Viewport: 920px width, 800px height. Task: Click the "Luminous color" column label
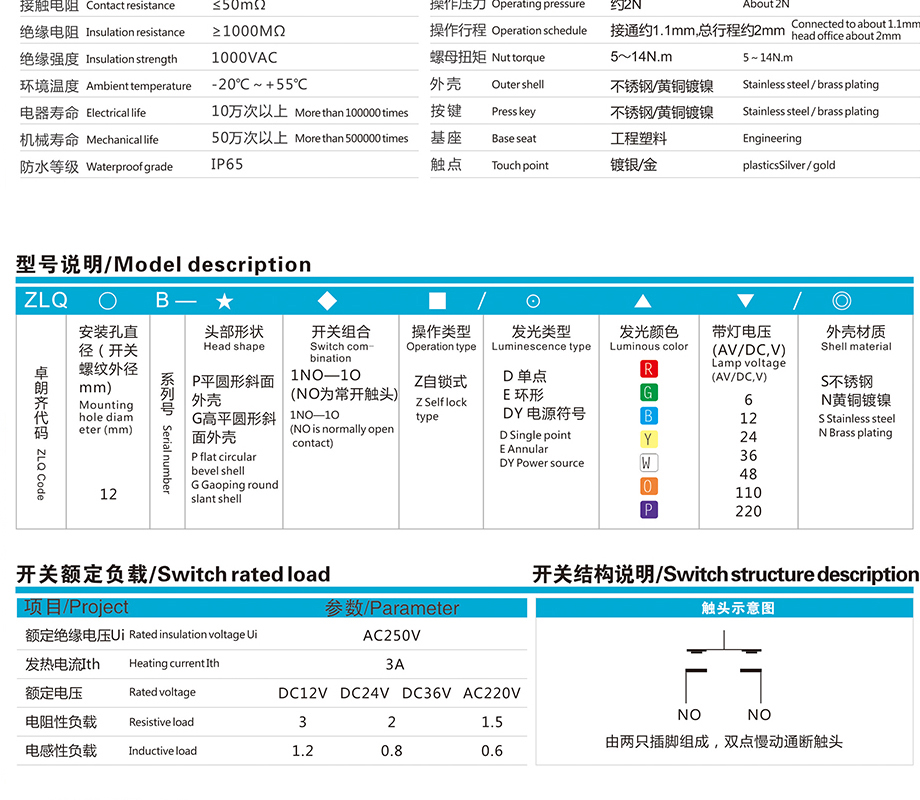(648, 346)
